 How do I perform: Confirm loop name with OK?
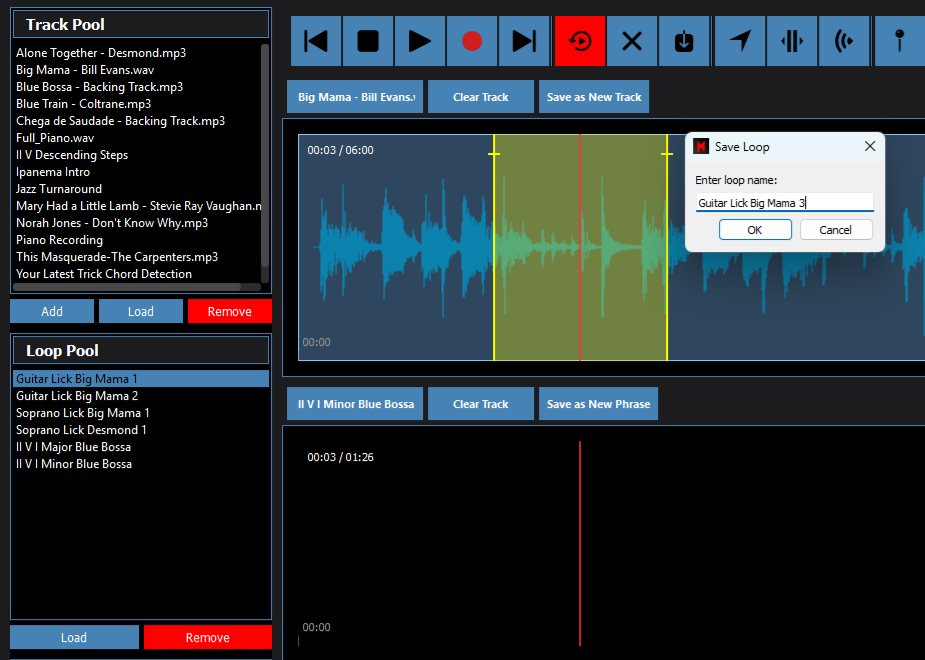tap(755, 230)
